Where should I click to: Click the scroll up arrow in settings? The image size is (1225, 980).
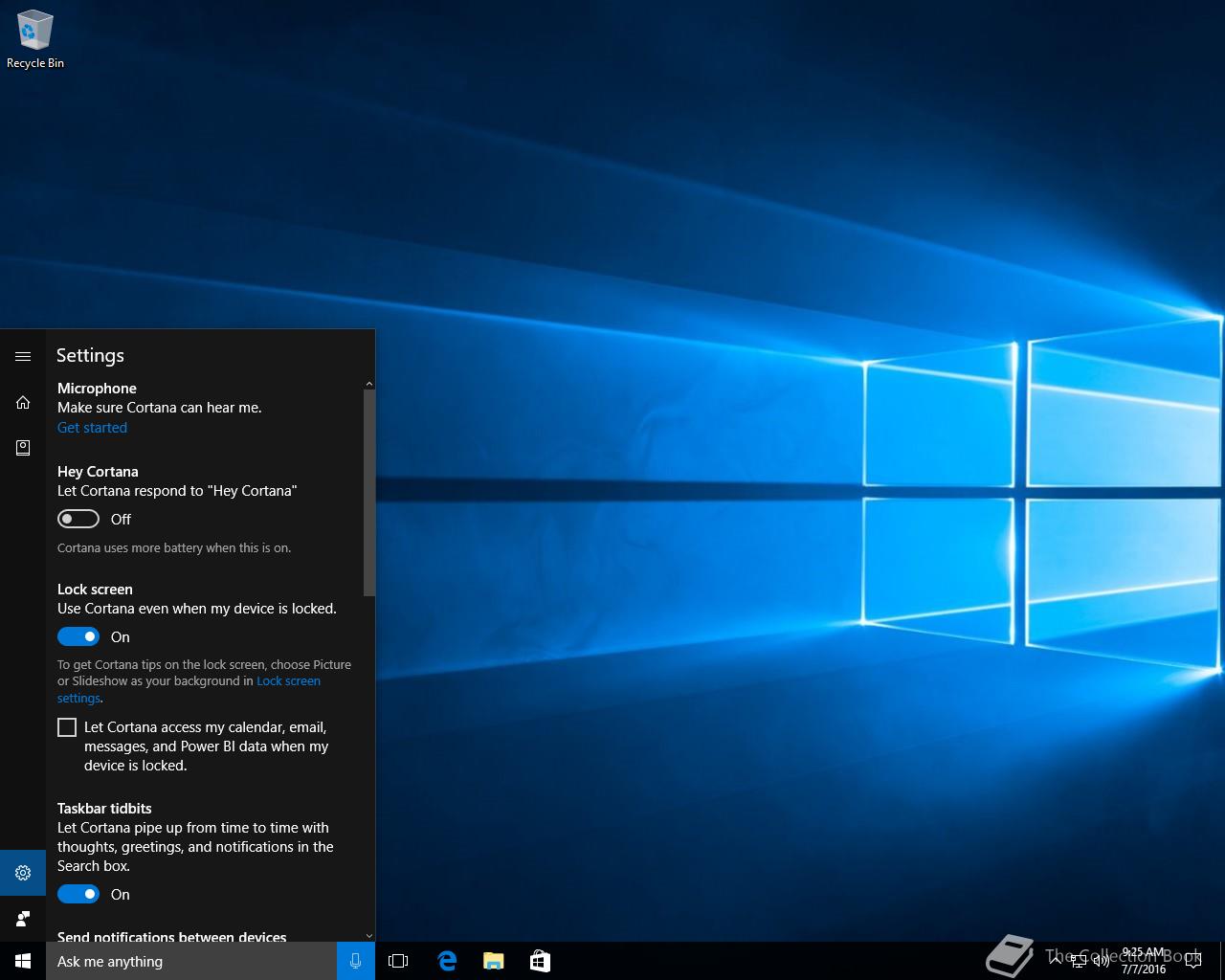click(369, 384)
